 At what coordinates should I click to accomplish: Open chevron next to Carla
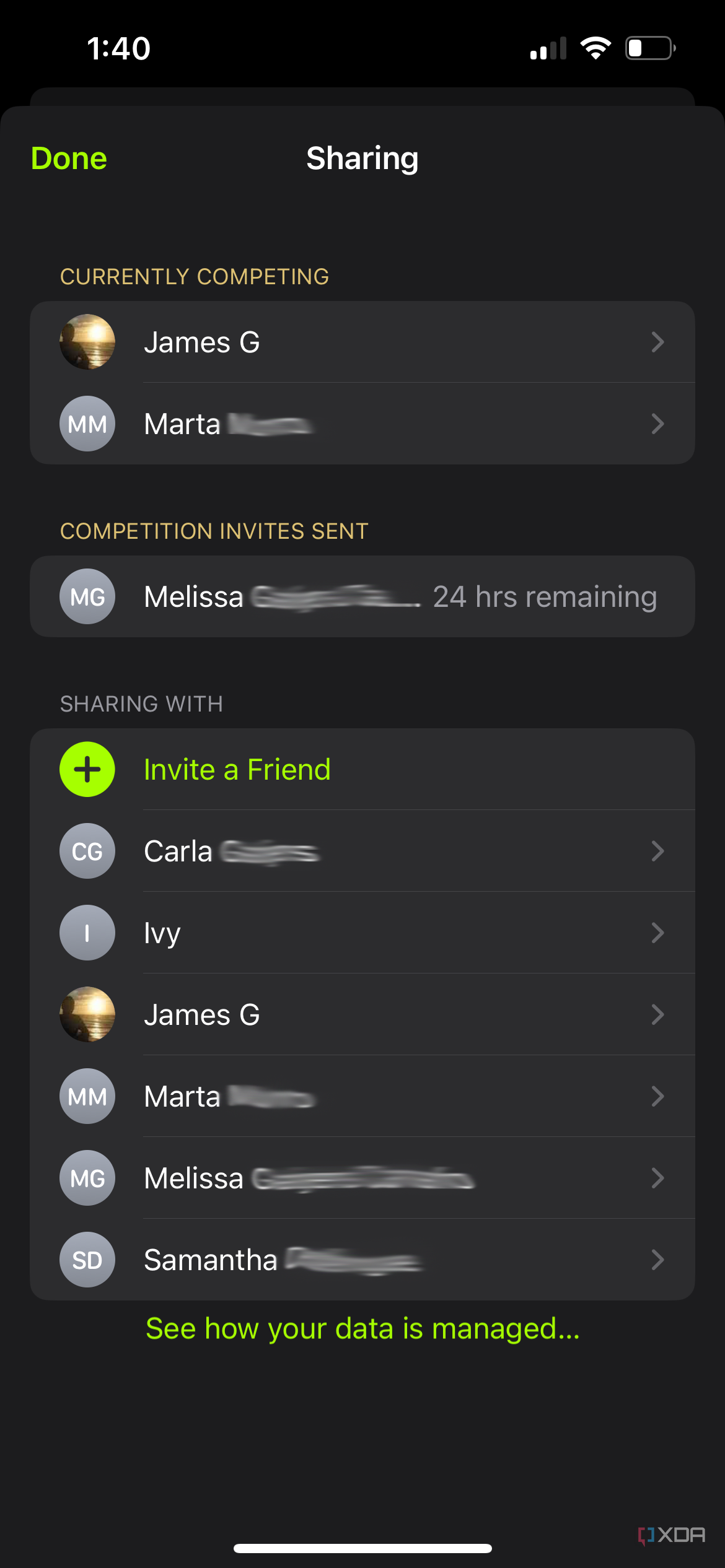coord(657,851)
